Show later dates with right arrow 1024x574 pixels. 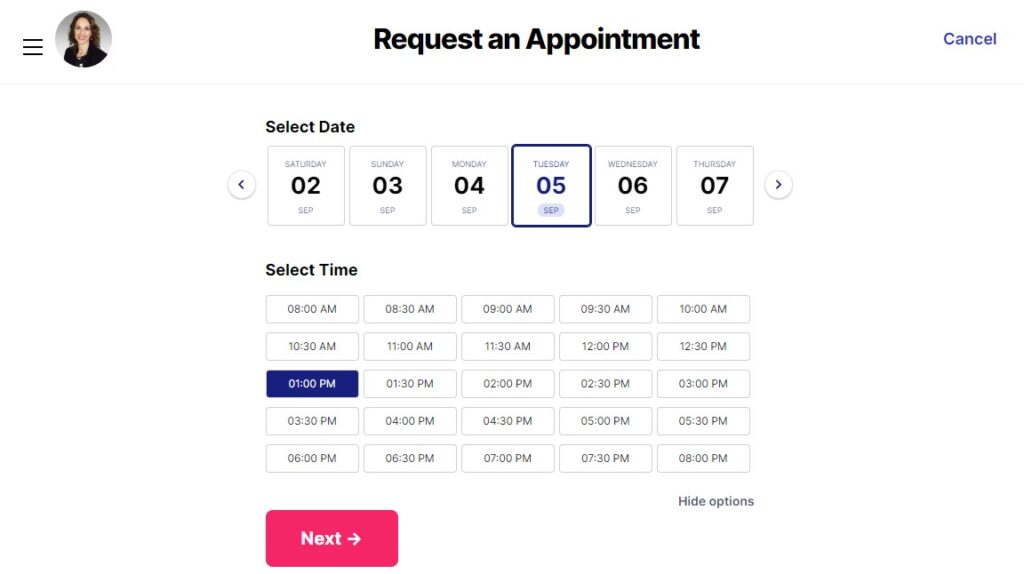coord(778,185)
